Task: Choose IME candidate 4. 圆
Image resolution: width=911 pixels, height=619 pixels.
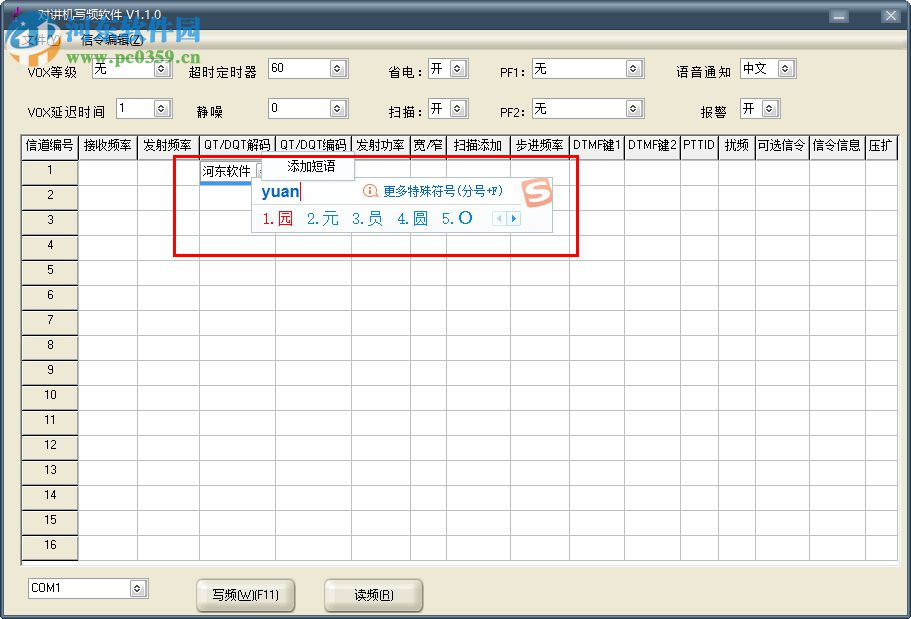Action: 413,219
